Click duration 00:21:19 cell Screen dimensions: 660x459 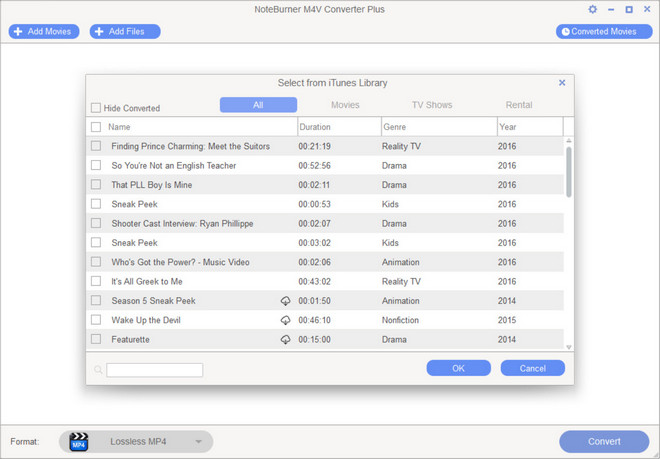[x=314, y=146]
